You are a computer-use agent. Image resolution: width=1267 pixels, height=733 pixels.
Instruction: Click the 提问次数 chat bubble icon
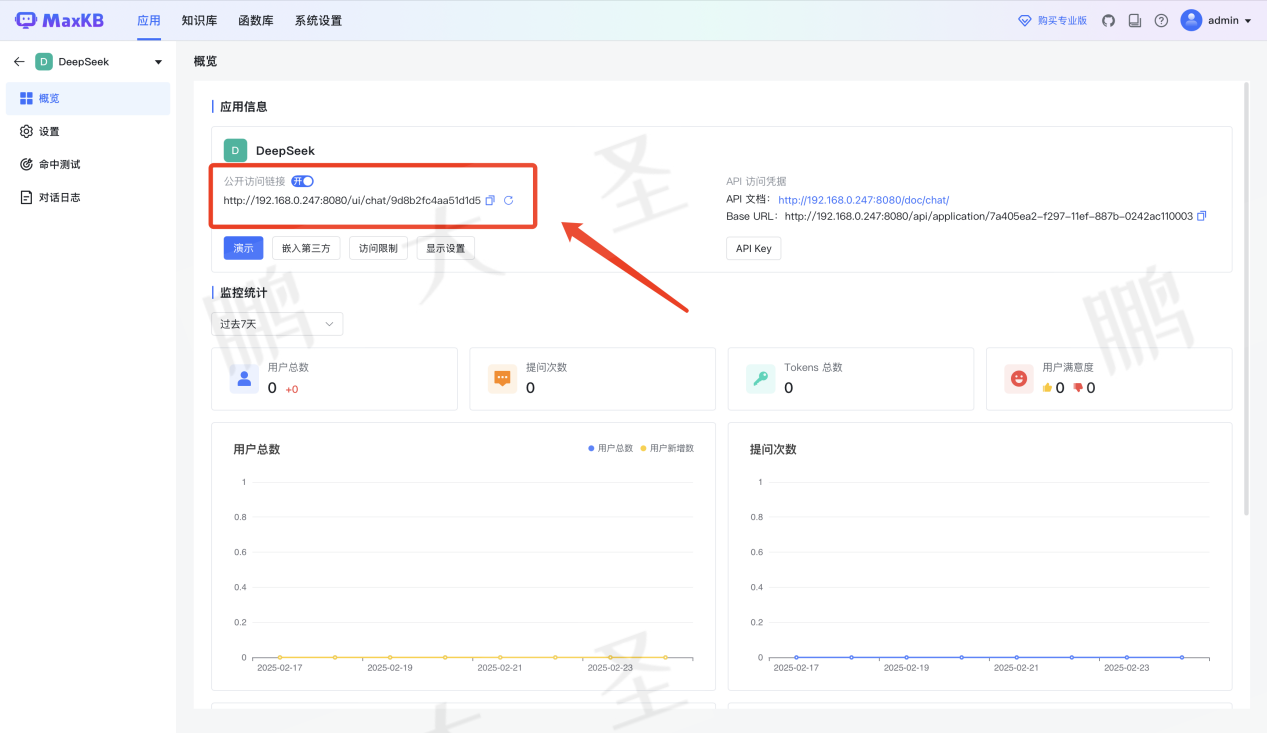pos(502,379)
